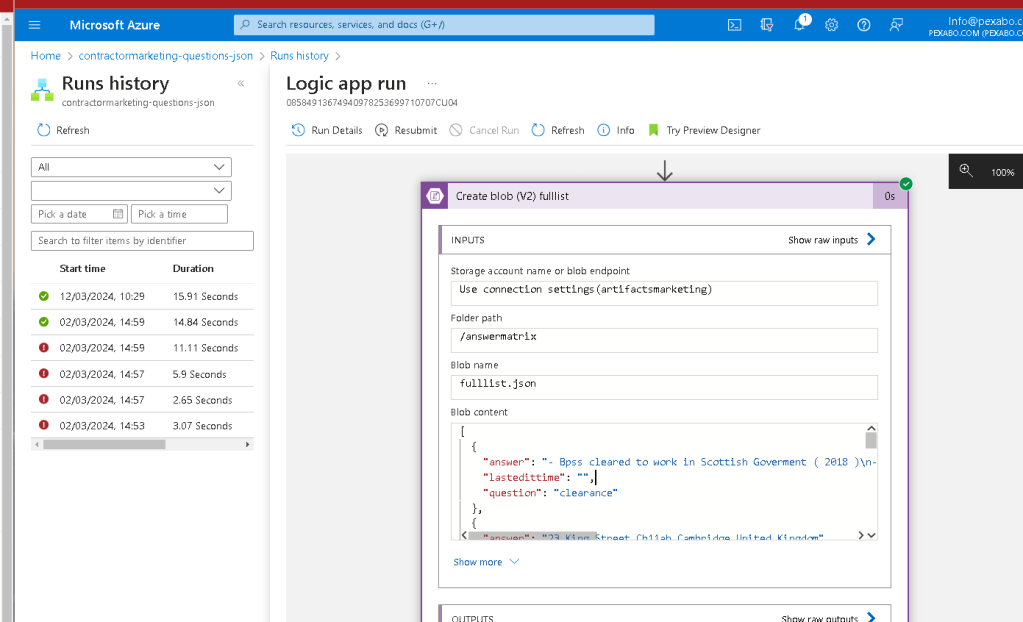This screenshot has width=1023, height=622.
Task: Collapse the Runs history pane
Action: (x=241, y=83)
